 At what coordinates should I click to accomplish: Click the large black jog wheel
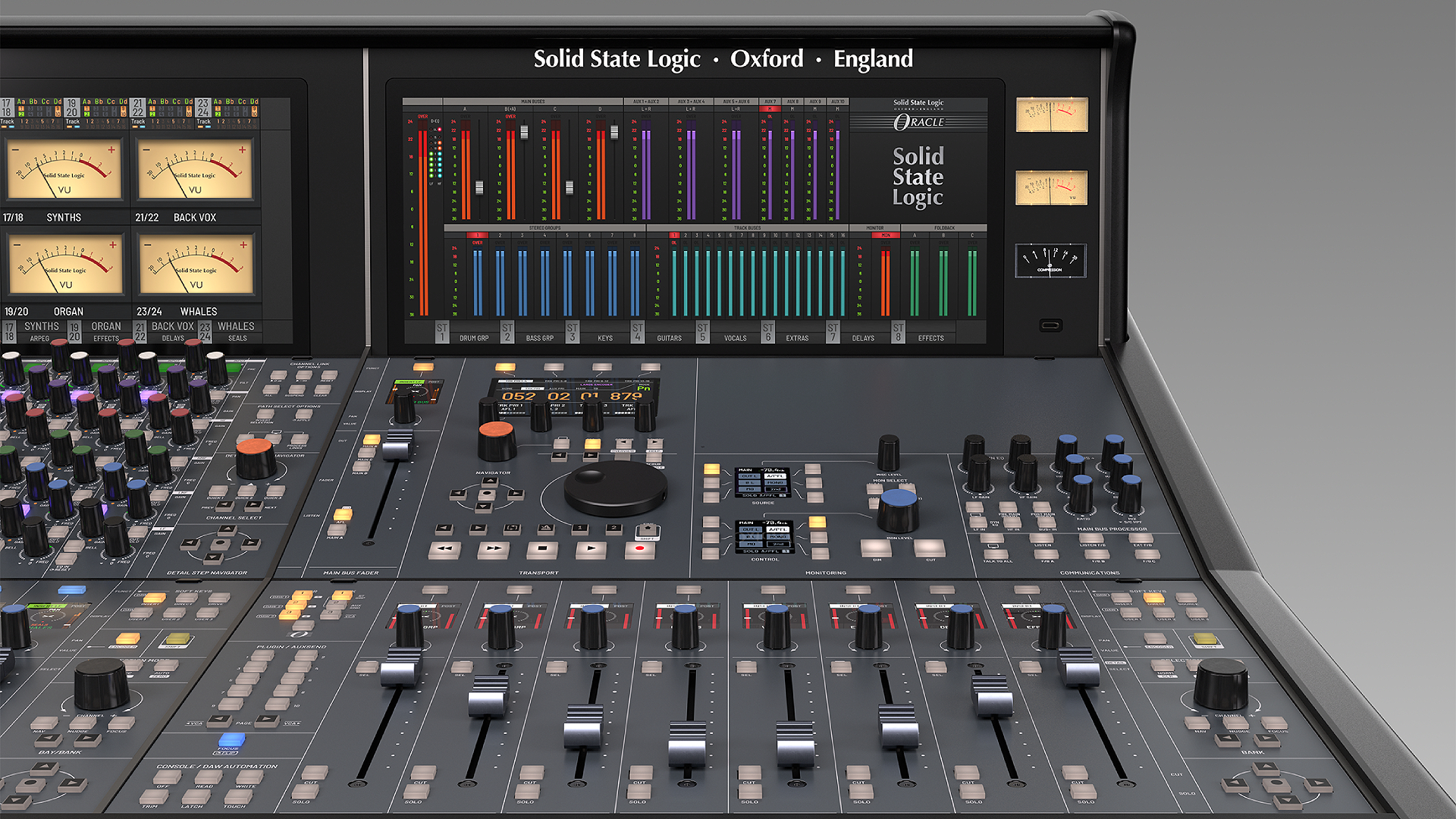tap(616, 488)
